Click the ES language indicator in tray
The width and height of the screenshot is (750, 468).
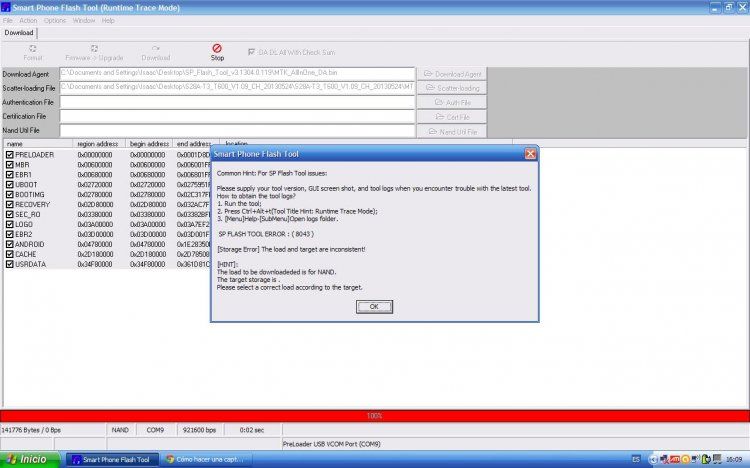pyautogui.click(x=636, y=459)
